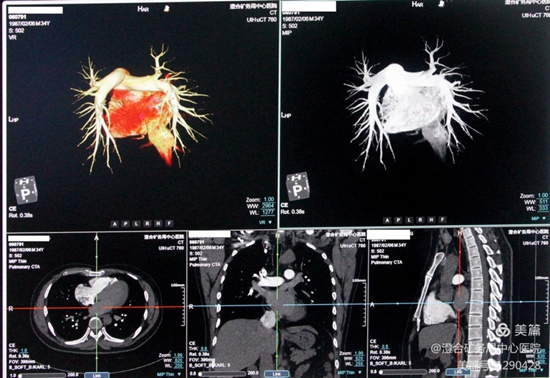This screenshot has height=378, width=550.
Task: Click the Link button under axial view
Action: (x=96, y=375)
